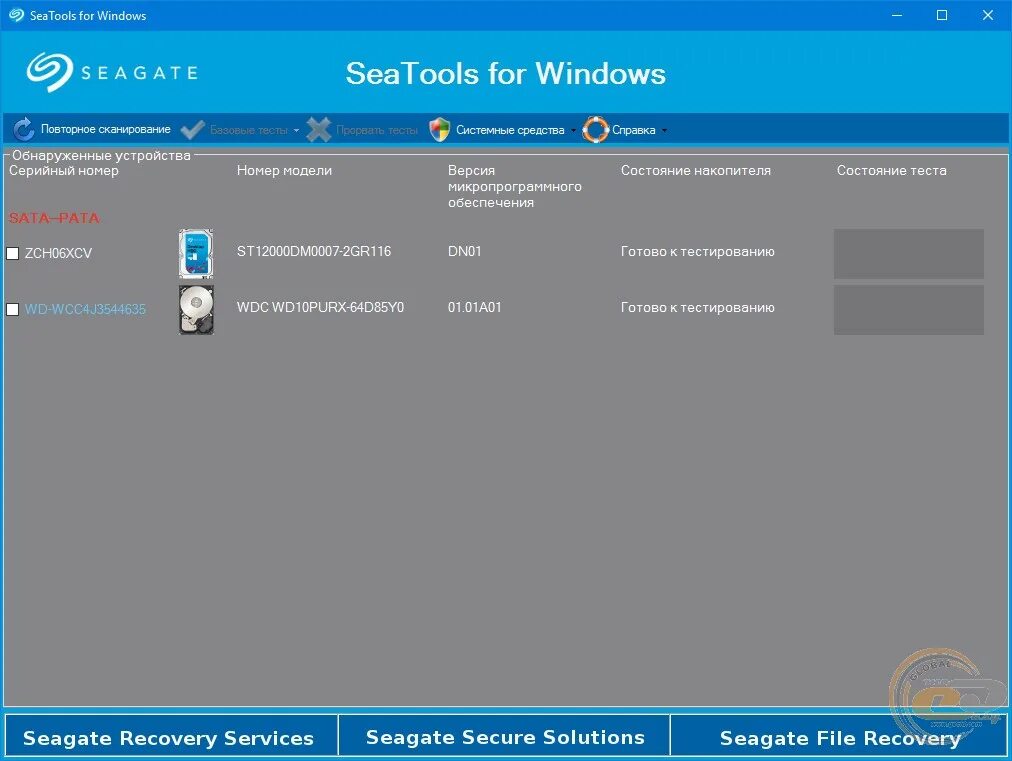Click the hard disk image for WD-WCC4J3544635
1012x761 pixels.
(x=196, y=310)
